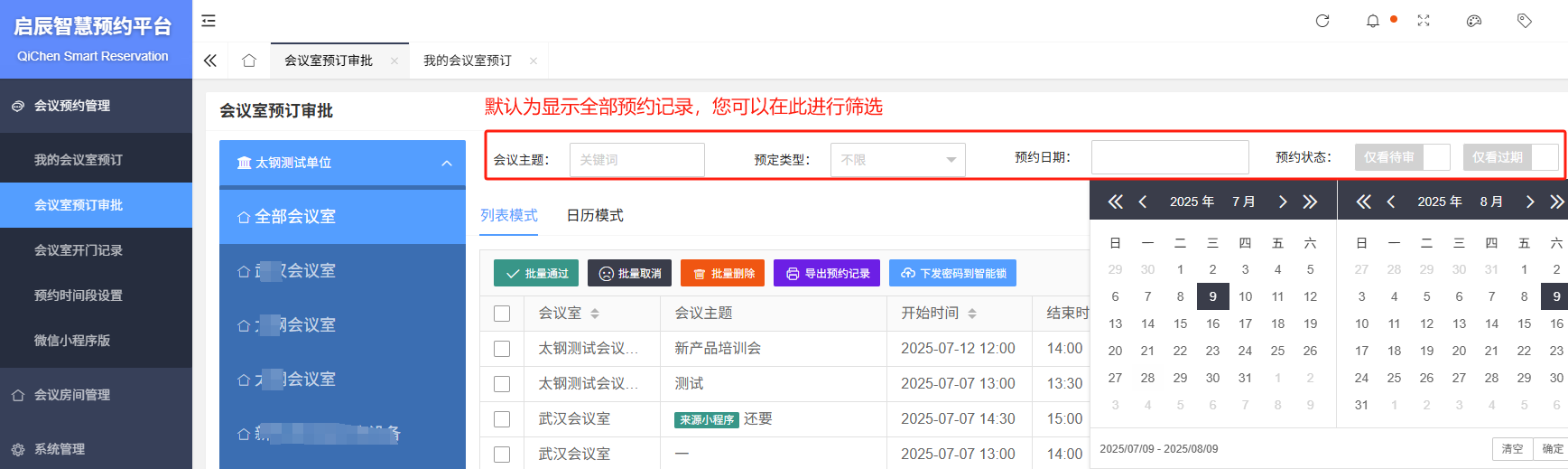This screenshot has width=1568, height=469.
Task: Collapse the 太钢测试单位 tree
Action: pyautogui.click(x=446, y=164)
